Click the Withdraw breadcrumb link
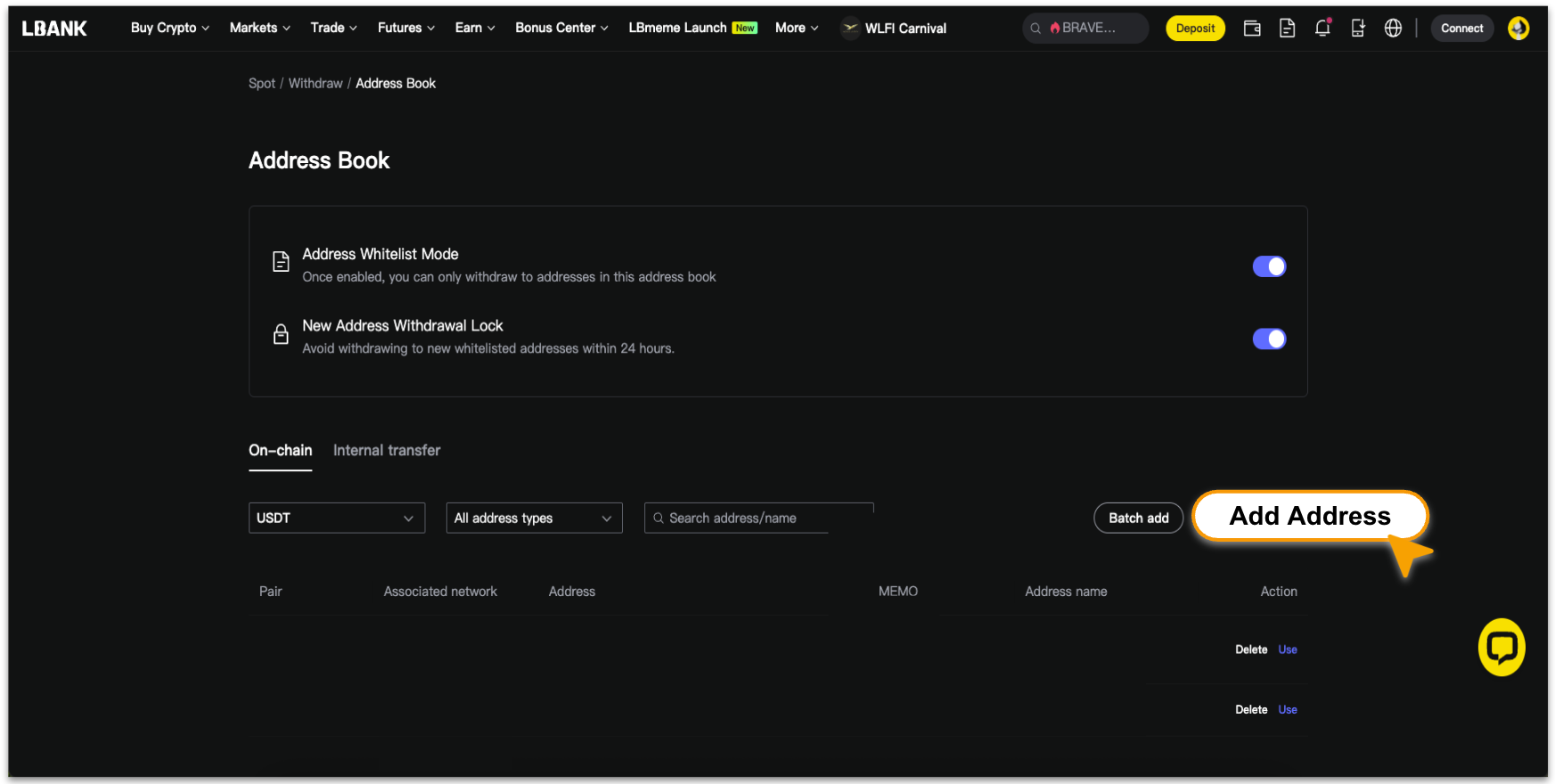 (x=315, y=84)
